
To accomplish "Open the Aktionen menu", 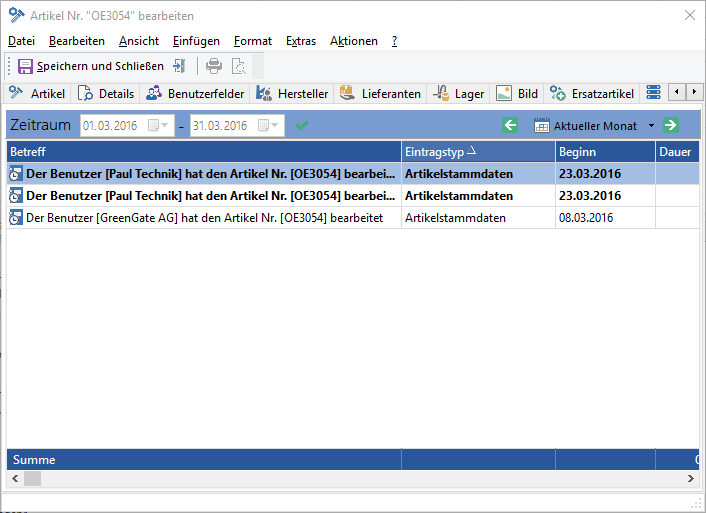I will pos(353,41).
